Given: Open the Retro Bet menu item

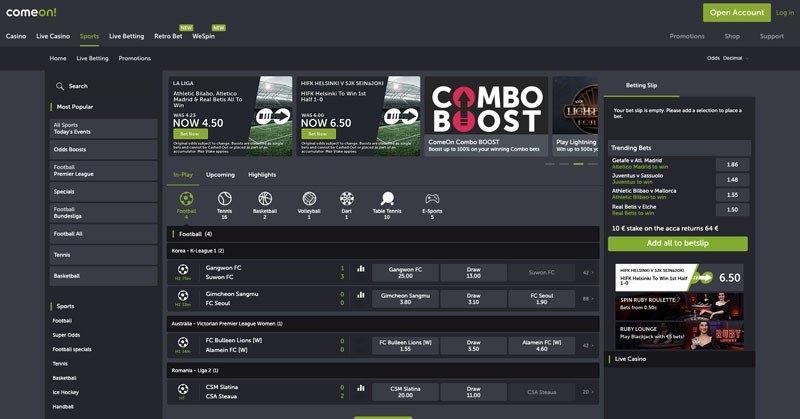Looking at the screenshot, I should pyautogui.click(x=168, y=36).
